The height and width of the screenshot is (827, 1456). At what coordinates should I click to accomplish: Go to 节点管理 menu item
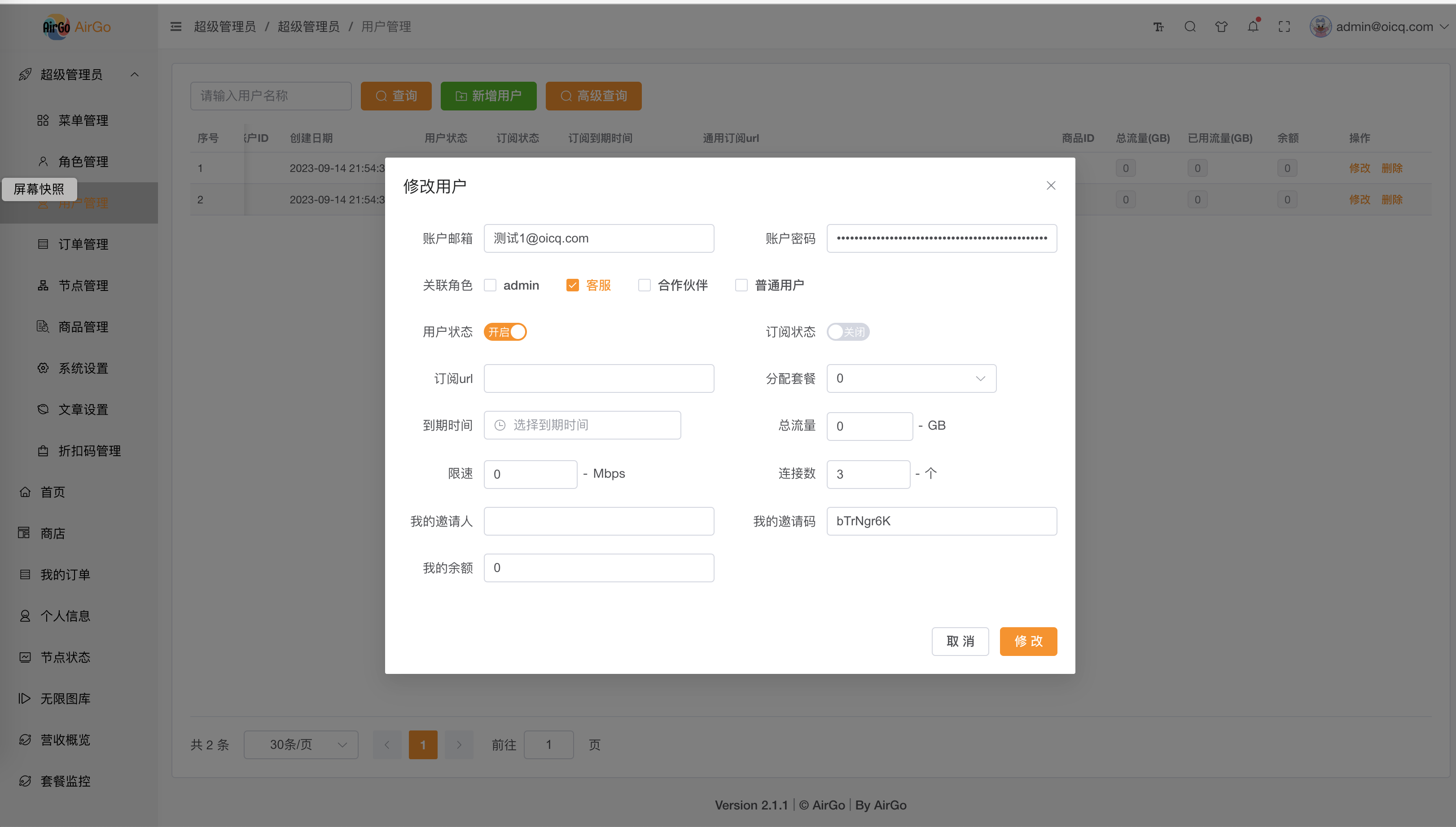[x=83, y=286]
